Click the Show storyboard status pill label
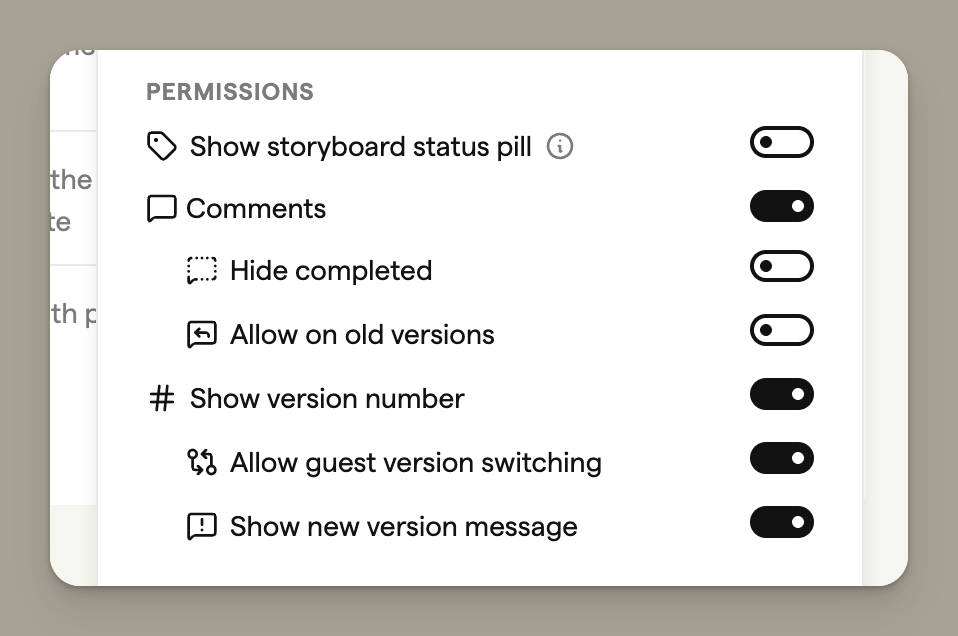 [360, 147]
